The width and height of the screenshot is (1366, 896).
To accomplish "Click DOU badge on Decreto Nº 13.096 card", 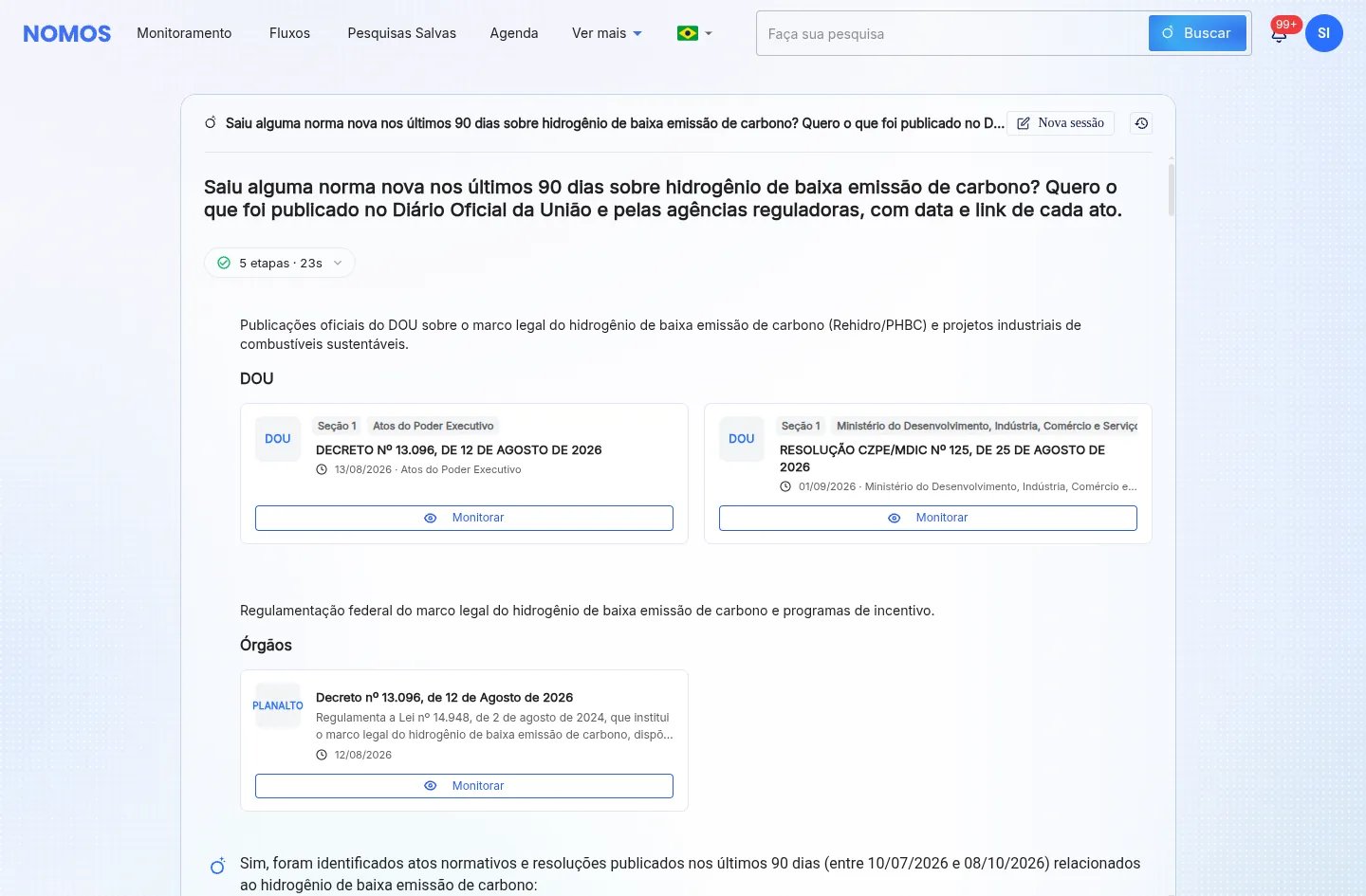I will coord(278,439).
